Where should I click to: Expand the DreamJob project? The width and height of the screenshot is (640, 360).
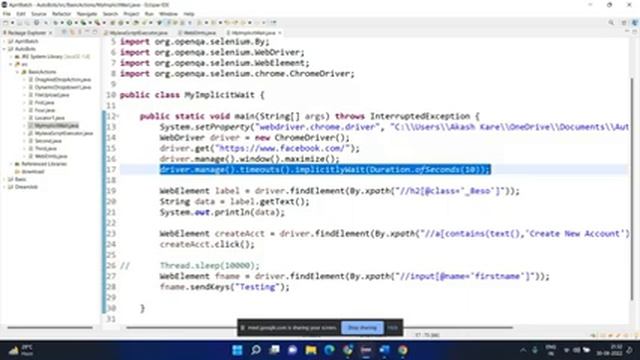coord(4,187)
